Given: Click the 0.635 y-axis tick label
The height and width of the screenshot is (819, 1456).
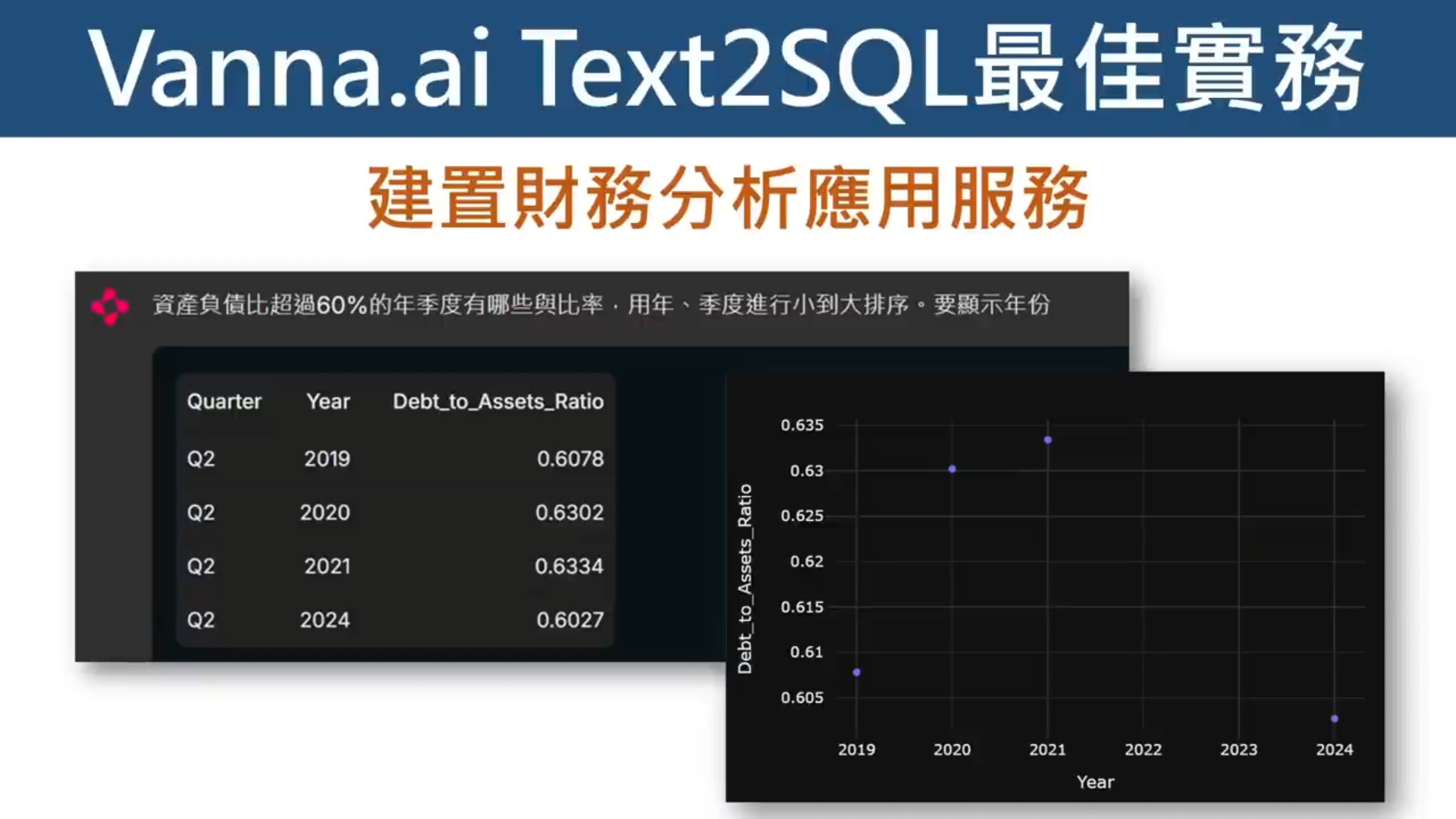Looking at the screenshot, I should (802, 425).
